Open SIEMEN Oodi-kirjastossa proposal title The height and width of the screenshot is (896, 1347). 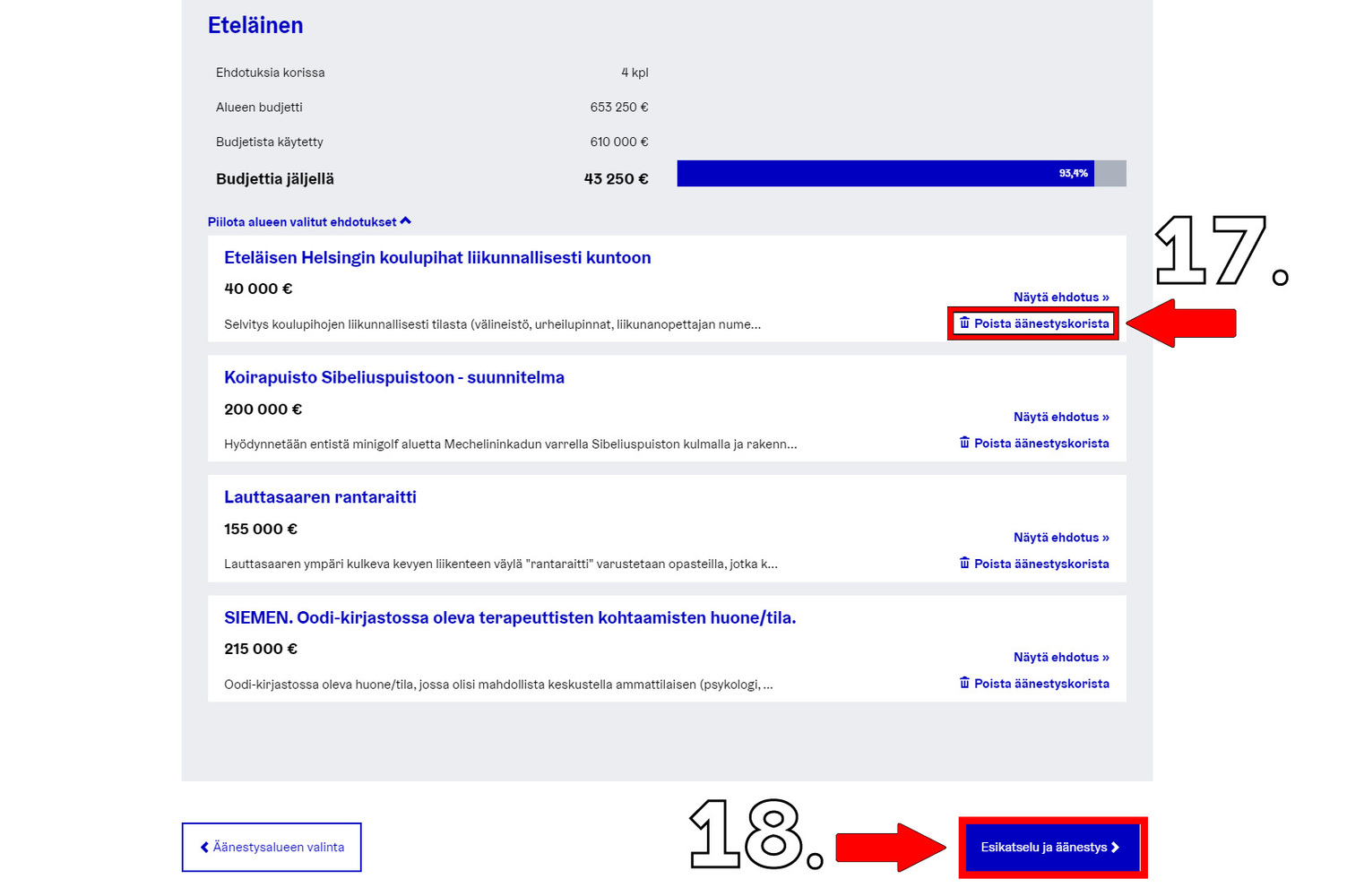(510, 618)
